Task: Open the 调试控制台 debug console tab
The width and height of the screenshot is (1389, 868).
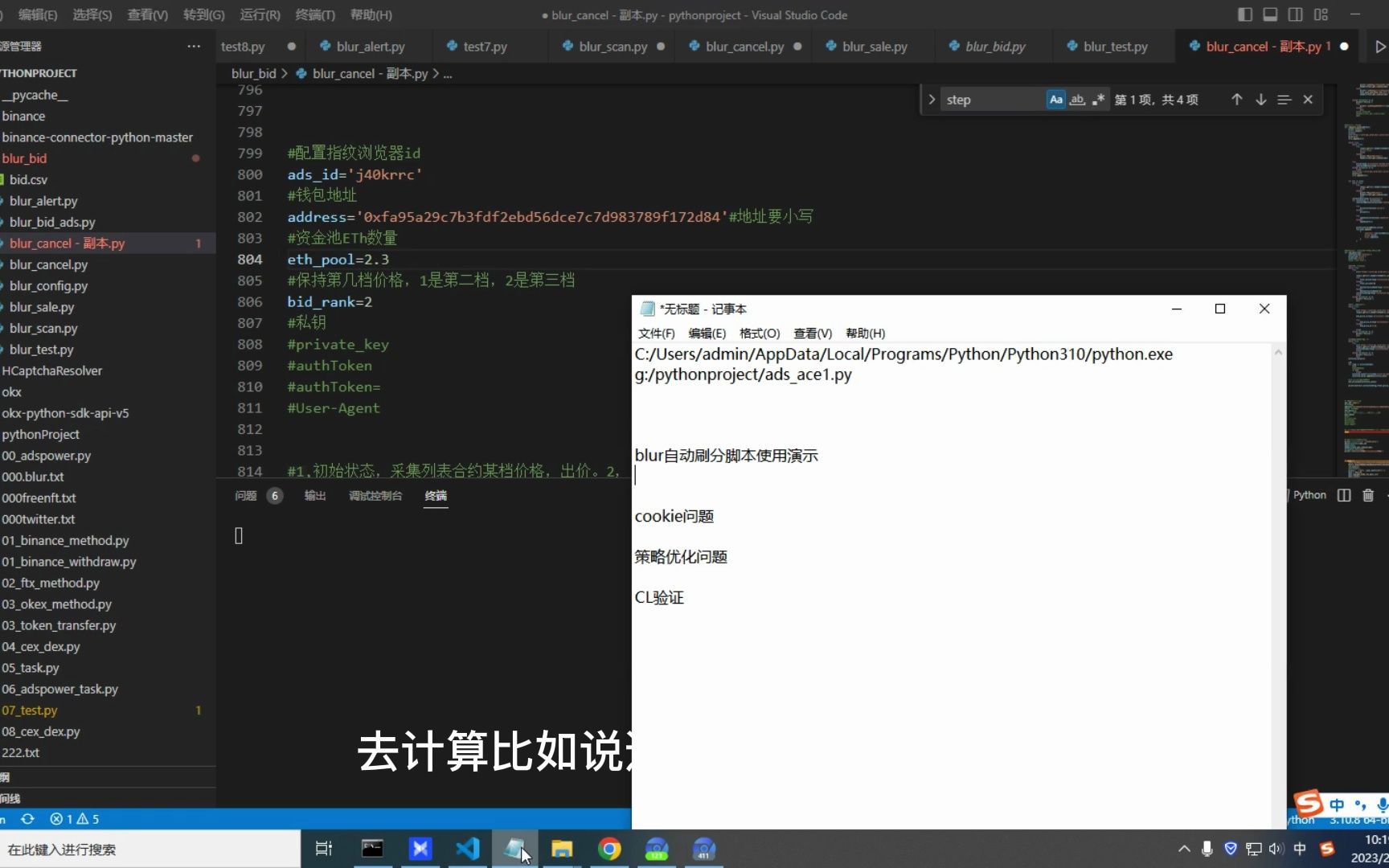Action: pos(375,495)
